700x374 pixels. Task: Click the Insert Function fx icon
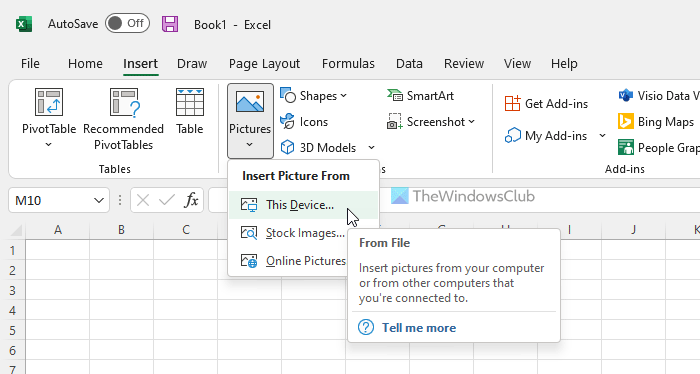pos(191,200)
